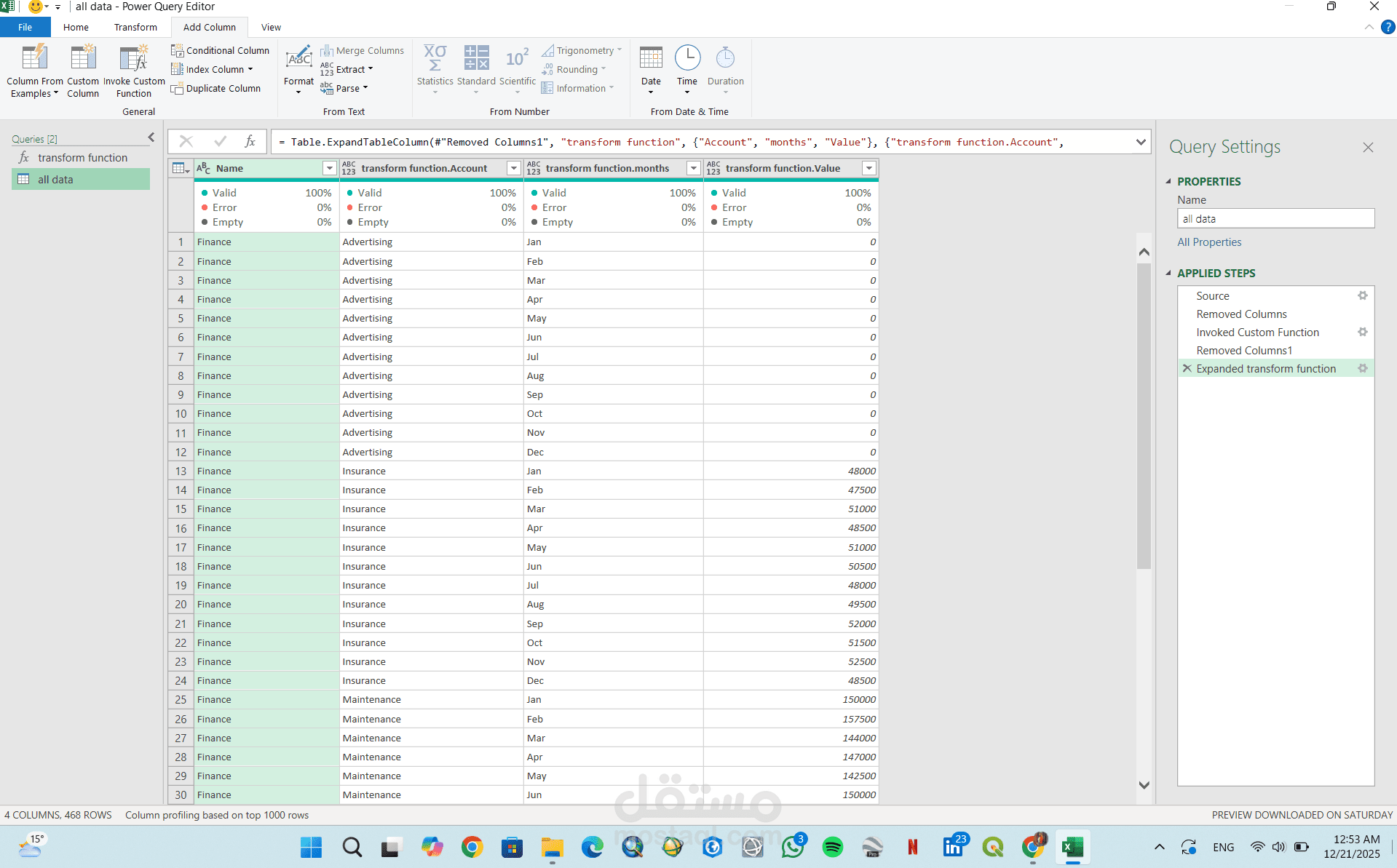
Task: Open Rounding options
Action: (574, 69)
